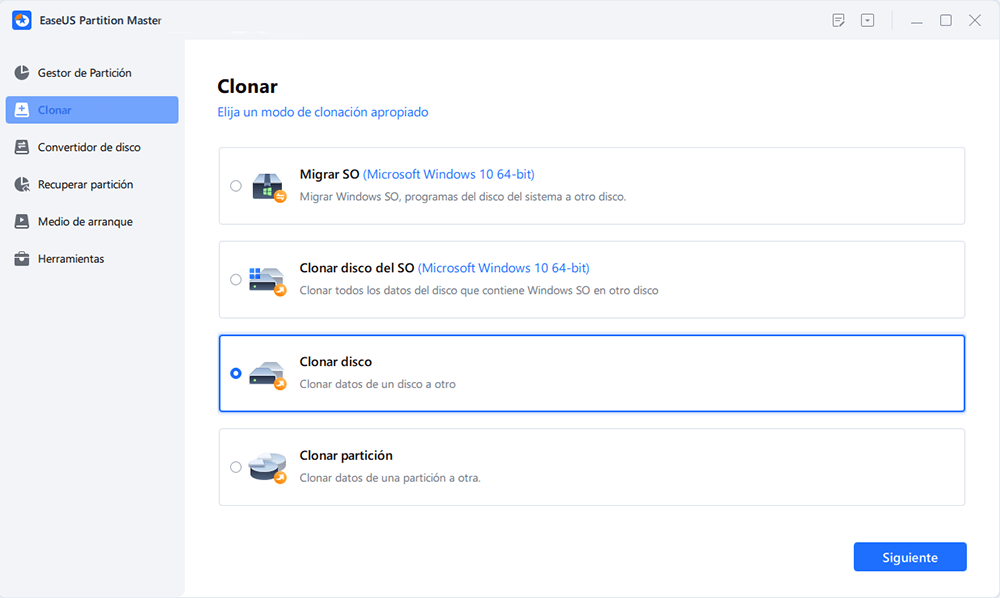Click the 'Migrar Windows SO, programas del disco' description

click(463, 197)
